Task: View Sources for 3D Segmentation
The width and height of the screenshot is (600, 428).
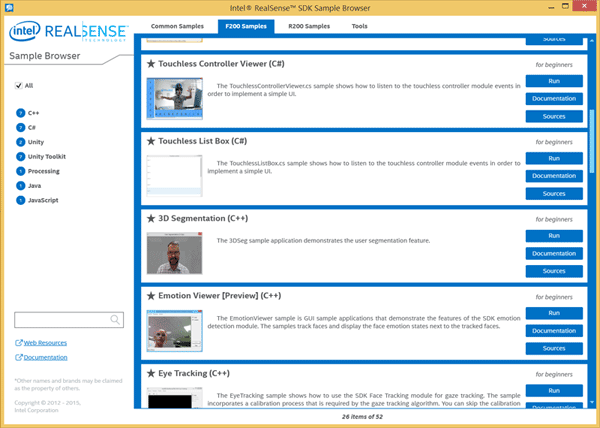Action: click(x=554, y=271)
